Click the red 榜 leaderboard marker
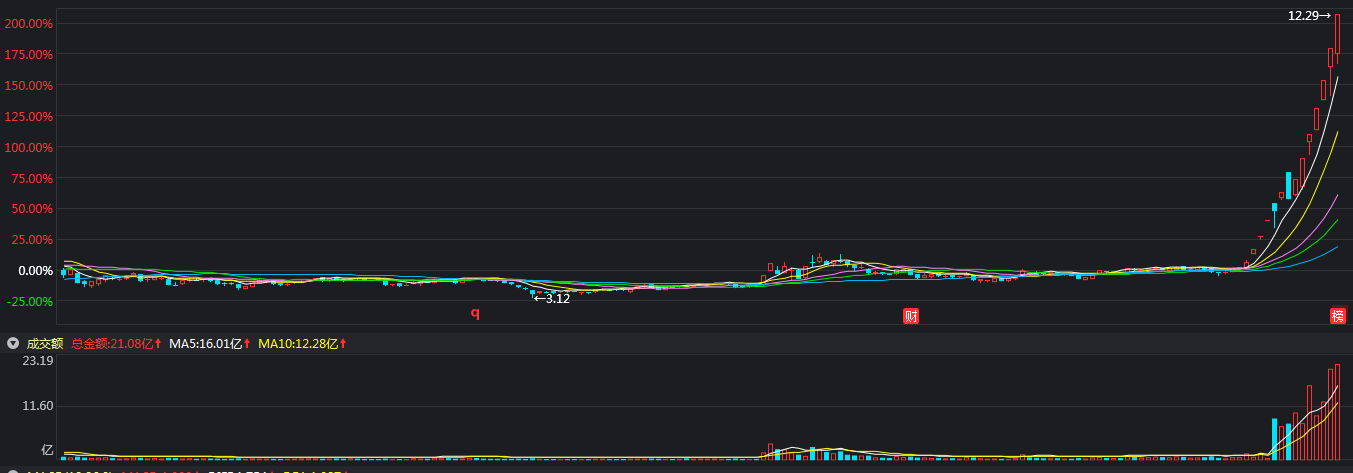Image resolution: width=1353 pixels, height=473 pixels. 1338,316
